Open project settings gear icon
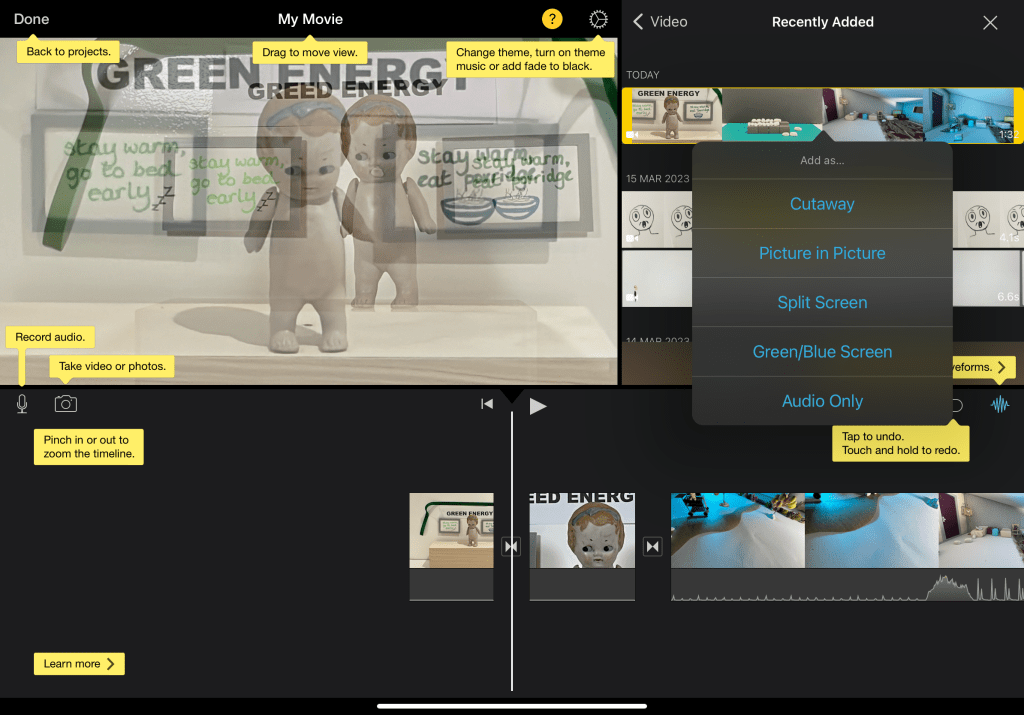Viewport: 1024px width, 715px height. pos(598,20)
